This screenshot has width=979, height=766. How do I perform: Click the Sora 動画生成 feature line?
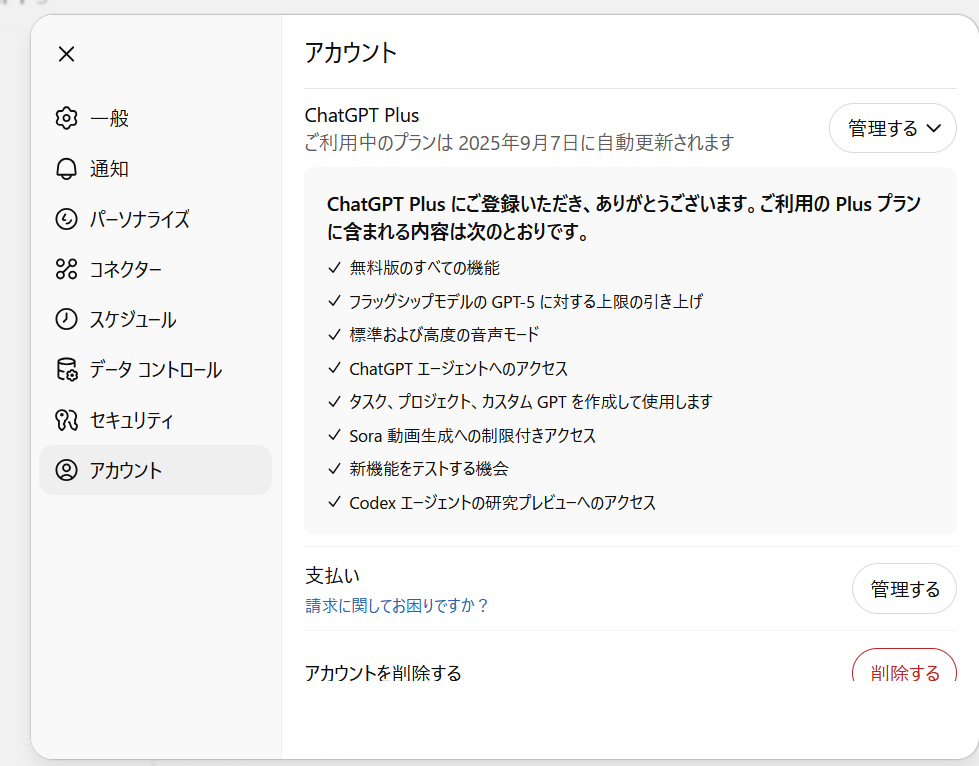473,435
